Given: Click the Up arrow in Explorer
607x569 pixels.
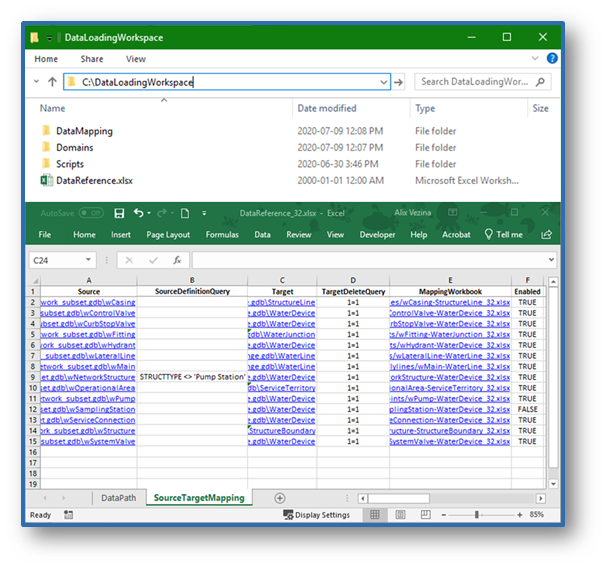Looking at the screenshot, I should (x=52, y=82).
